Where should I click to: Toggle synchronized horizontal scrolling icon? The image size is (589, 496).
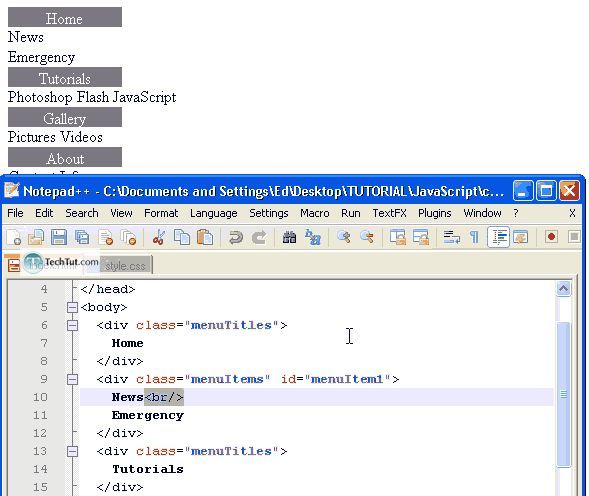click(421, 237)
